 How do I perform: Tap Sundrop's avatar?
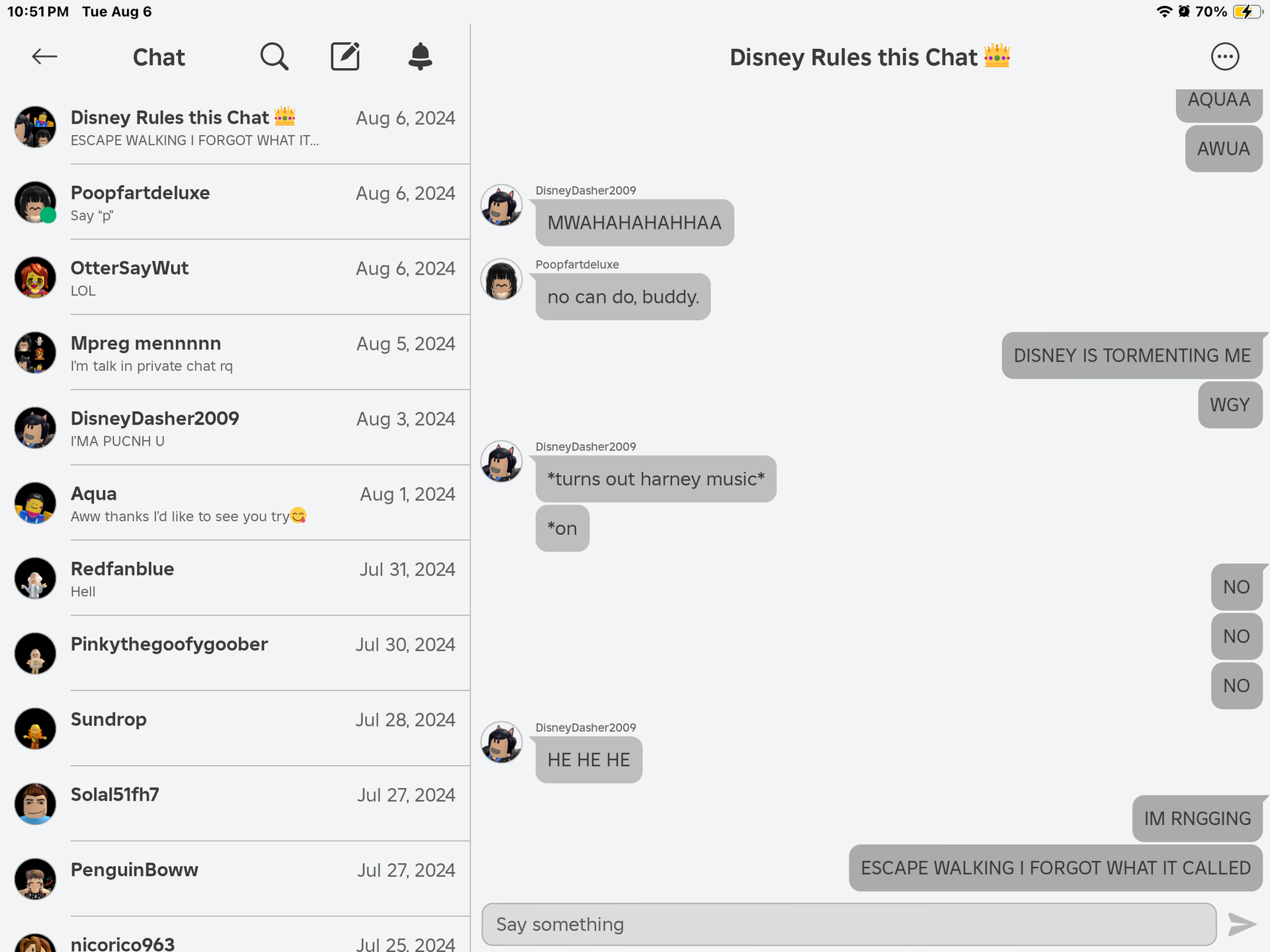coord(35,729)
